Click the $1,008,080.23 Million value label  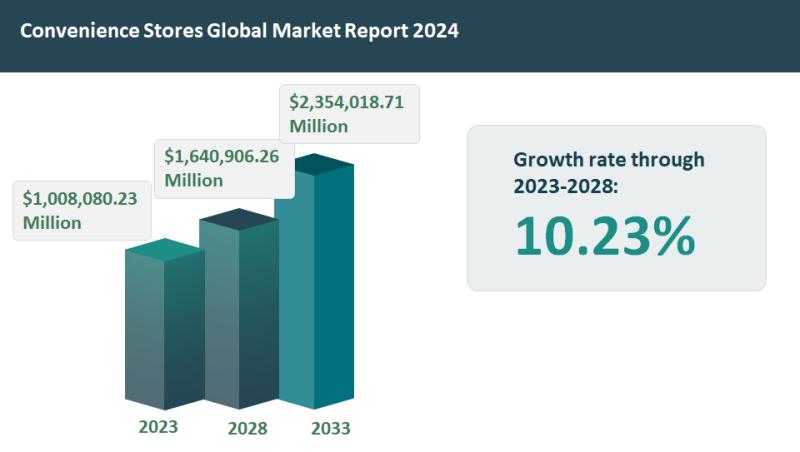pyautogui.click(x=82, y=211)
